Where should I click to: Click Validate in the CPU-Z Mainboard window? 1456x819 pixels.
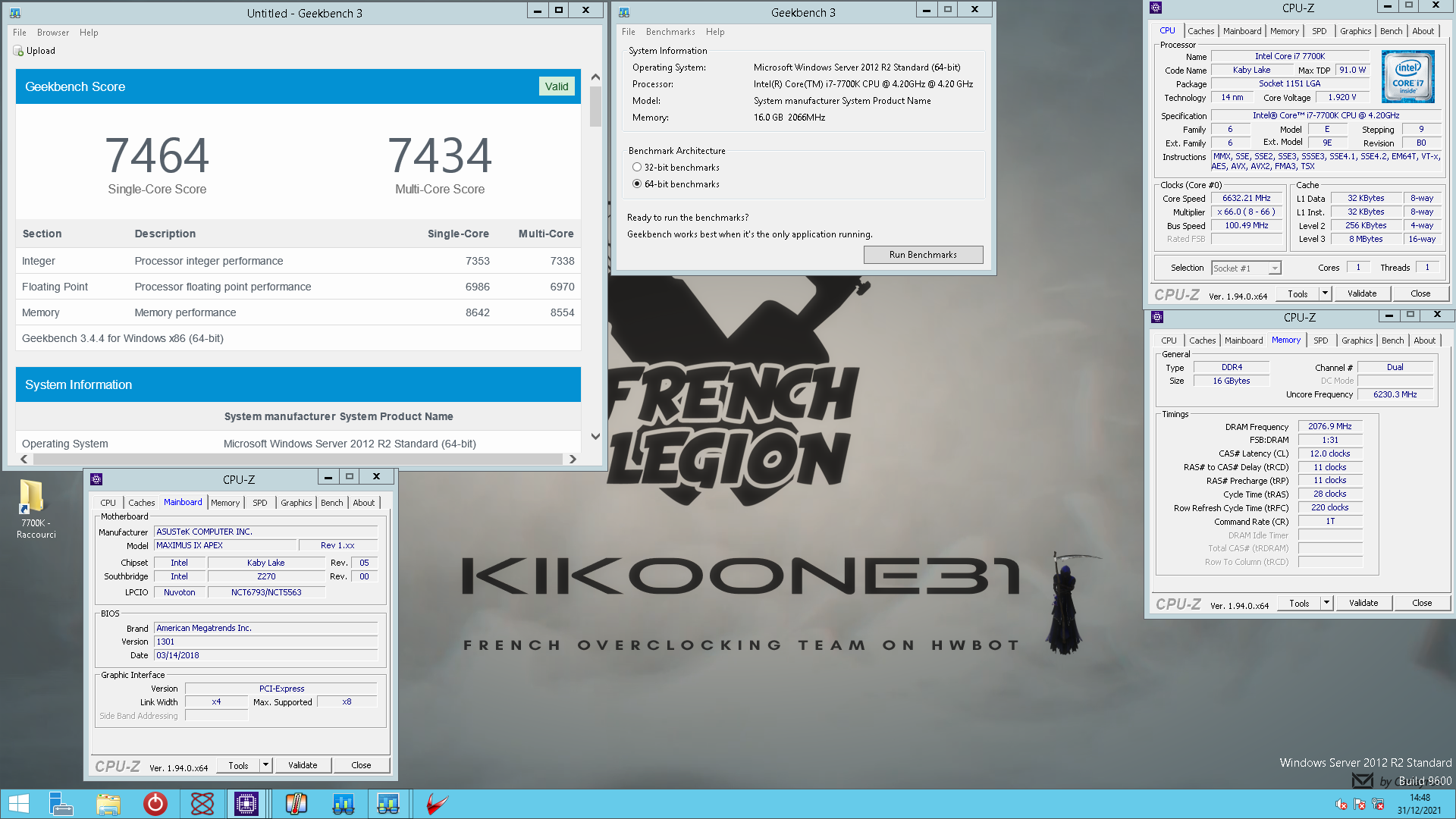[x=303, y=765]
